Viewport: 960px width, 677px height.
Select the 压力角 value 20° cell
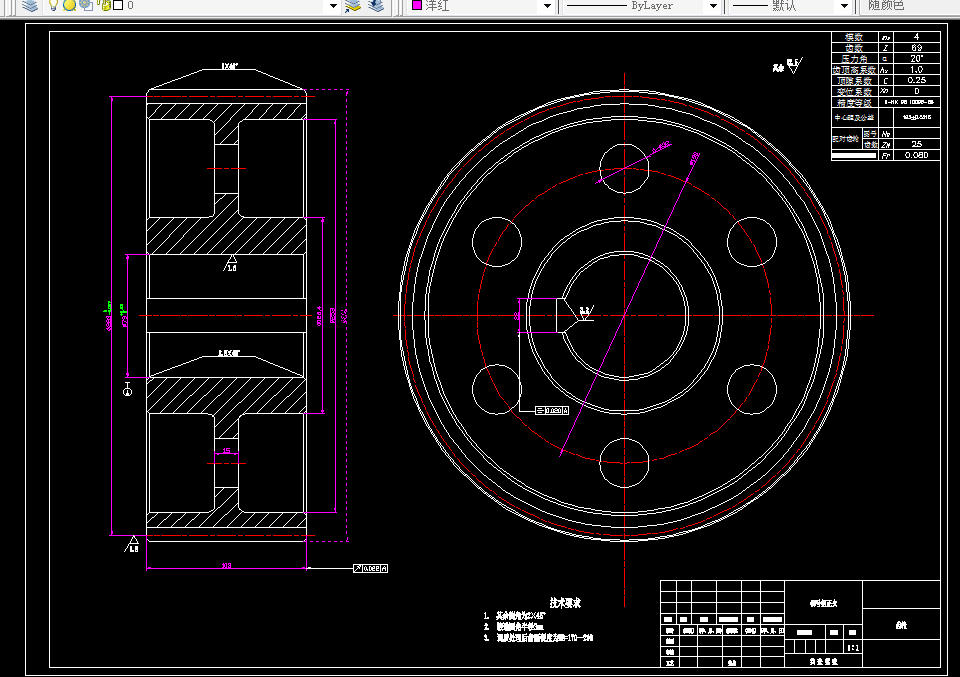(x=917, y=59)
